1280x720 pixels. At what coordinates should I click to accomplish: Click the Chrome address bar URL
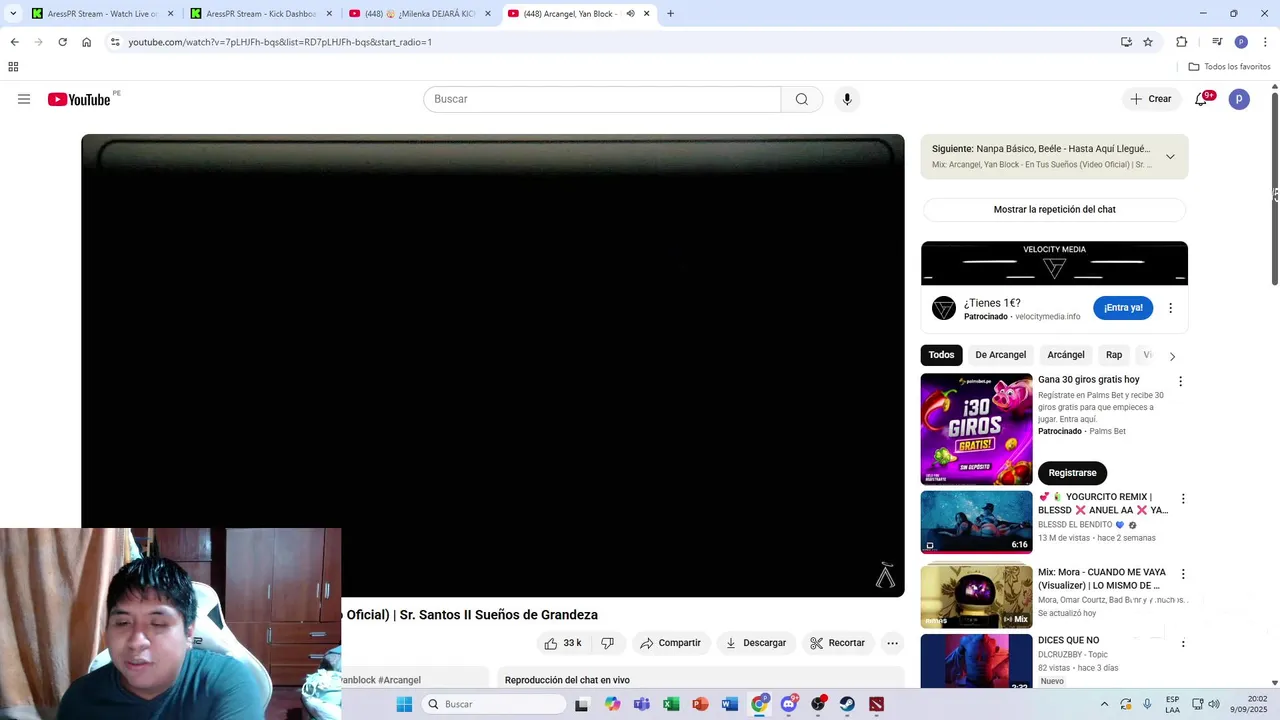[280, 42]
